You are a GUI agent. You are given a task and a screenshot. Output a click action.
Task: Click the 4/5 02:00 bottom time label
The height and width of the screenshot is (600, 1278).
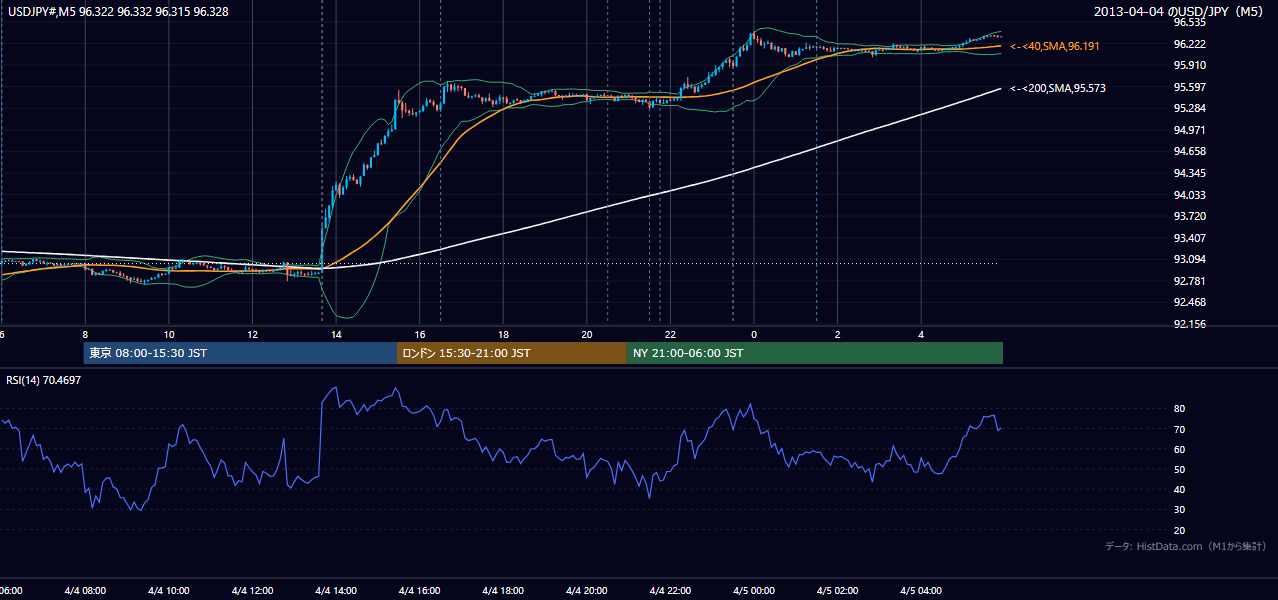837,590
